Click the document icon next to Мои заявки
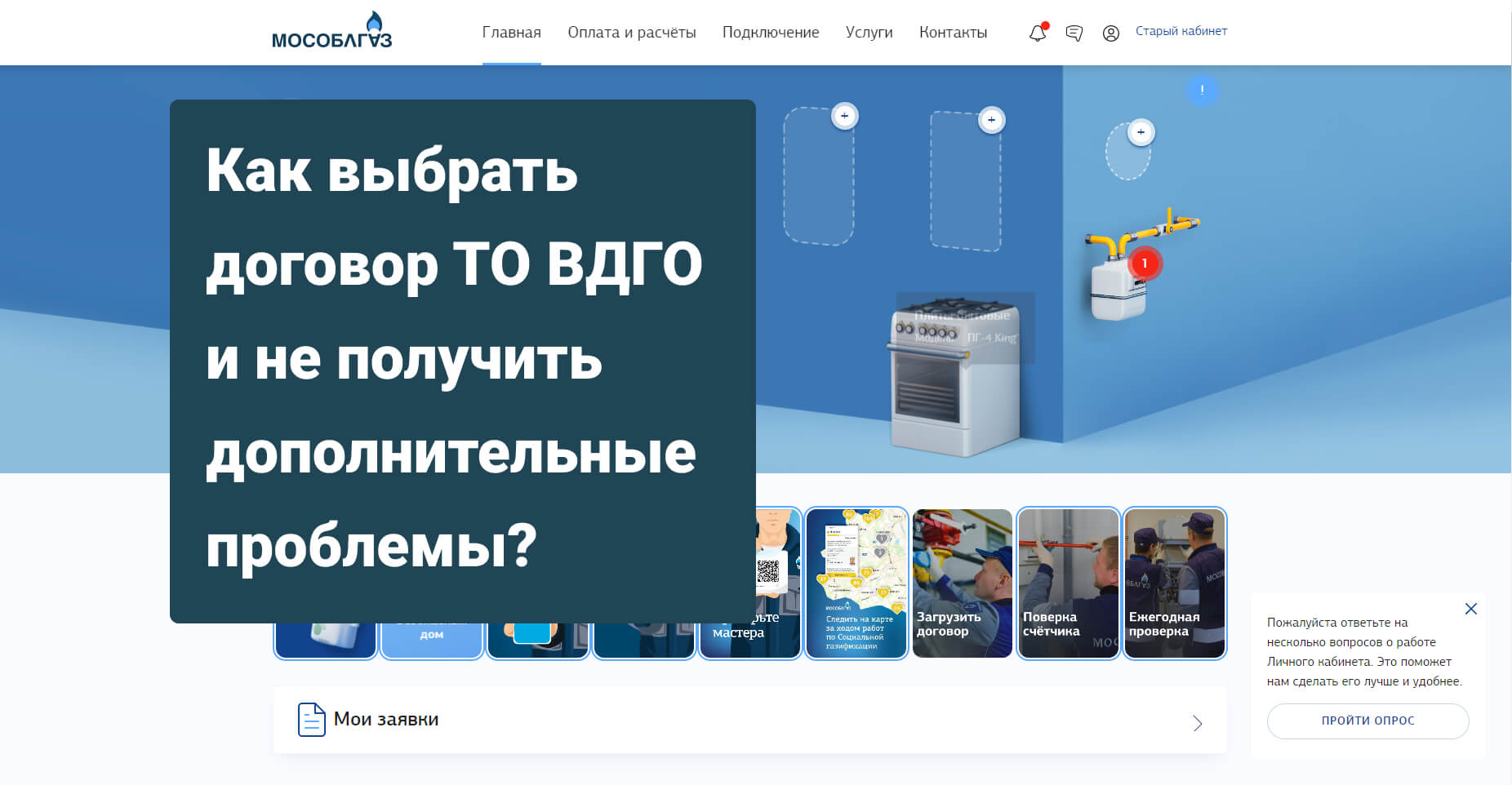The height and width of the screenshot is (785, 1512). (311, 719)
